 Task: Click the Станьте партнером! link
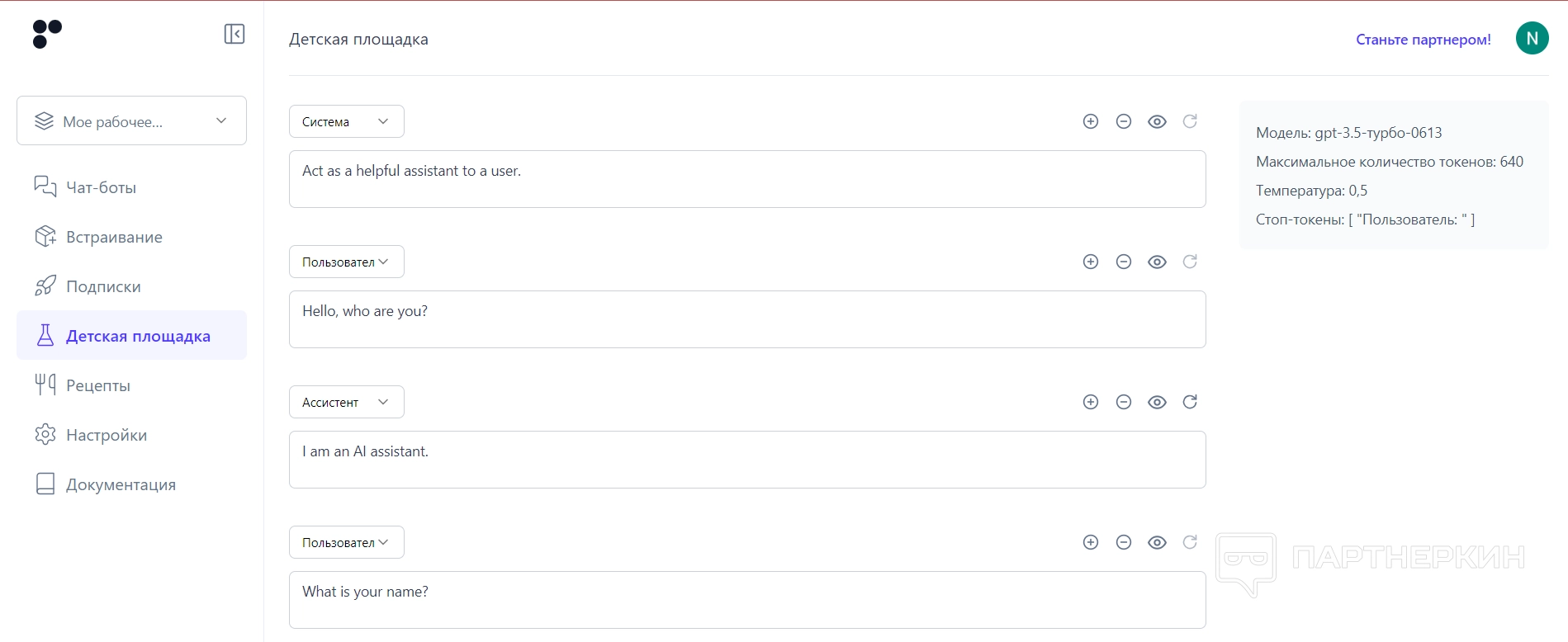1423,40
